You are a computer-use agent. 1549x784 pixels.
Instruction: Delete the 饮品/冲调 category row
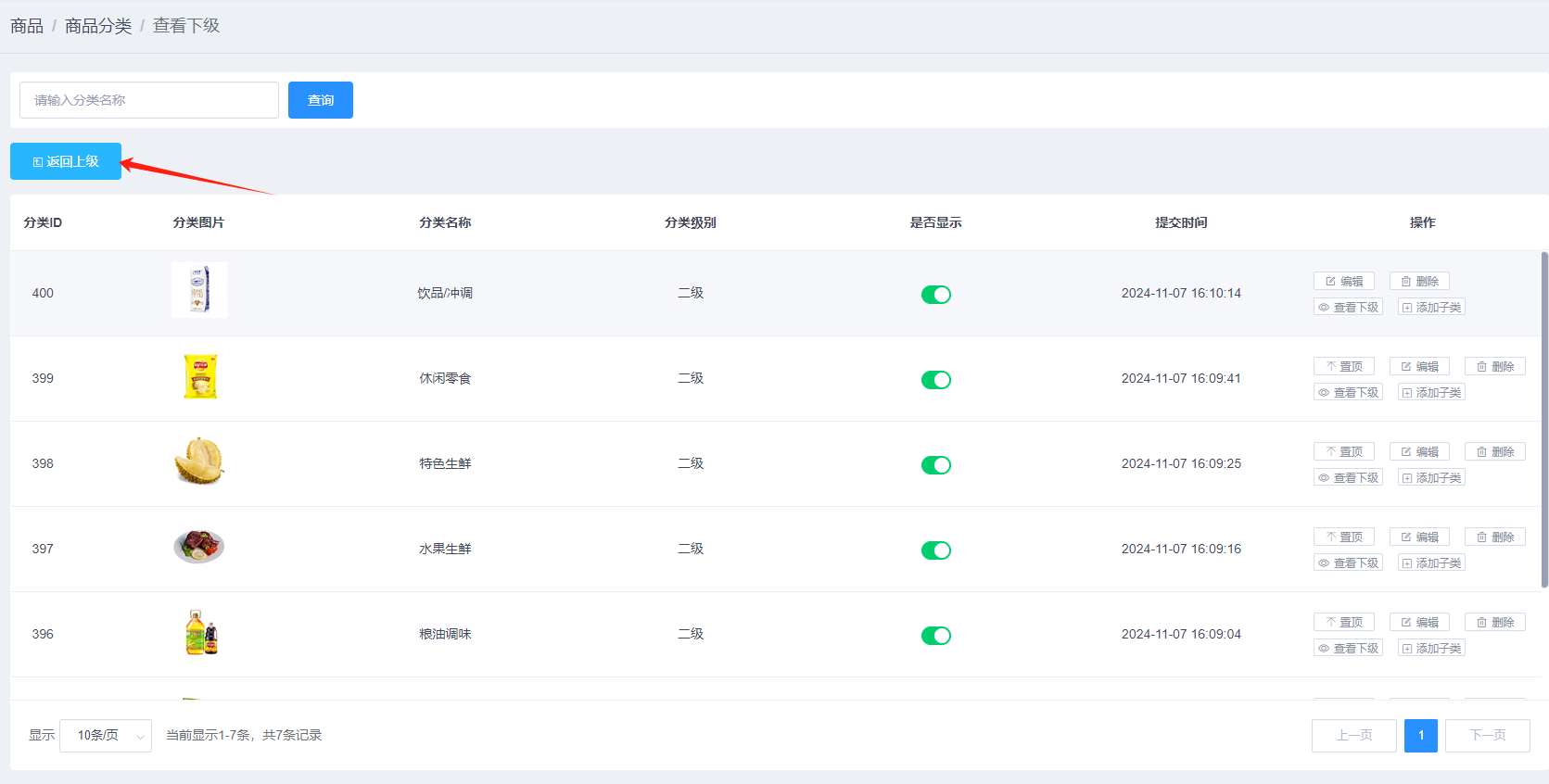point(1419,281)
